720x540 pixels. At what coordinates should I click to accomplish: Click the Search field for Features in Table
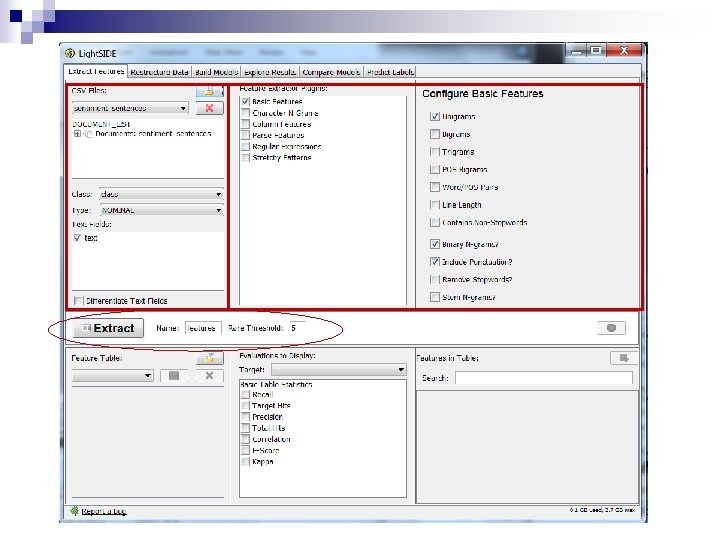click(544, 378)
